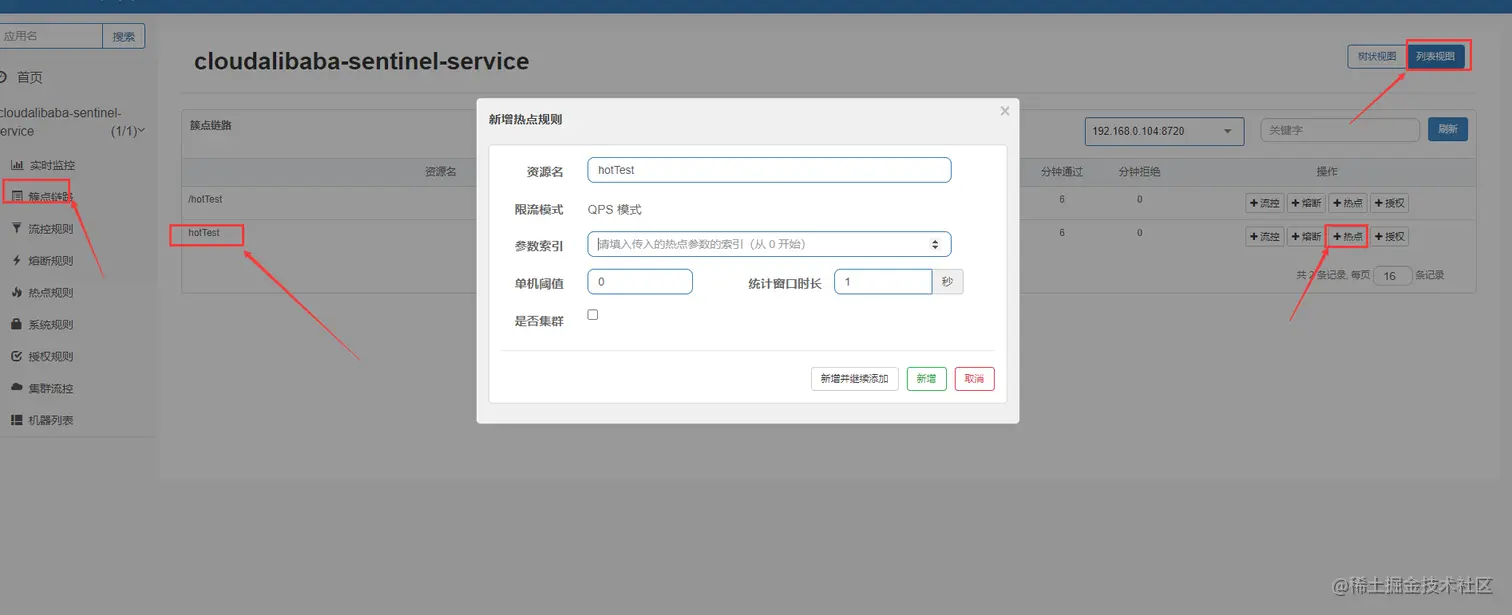Open the 192.168.0.104:8720 machine dropdown

(1164, 131)
